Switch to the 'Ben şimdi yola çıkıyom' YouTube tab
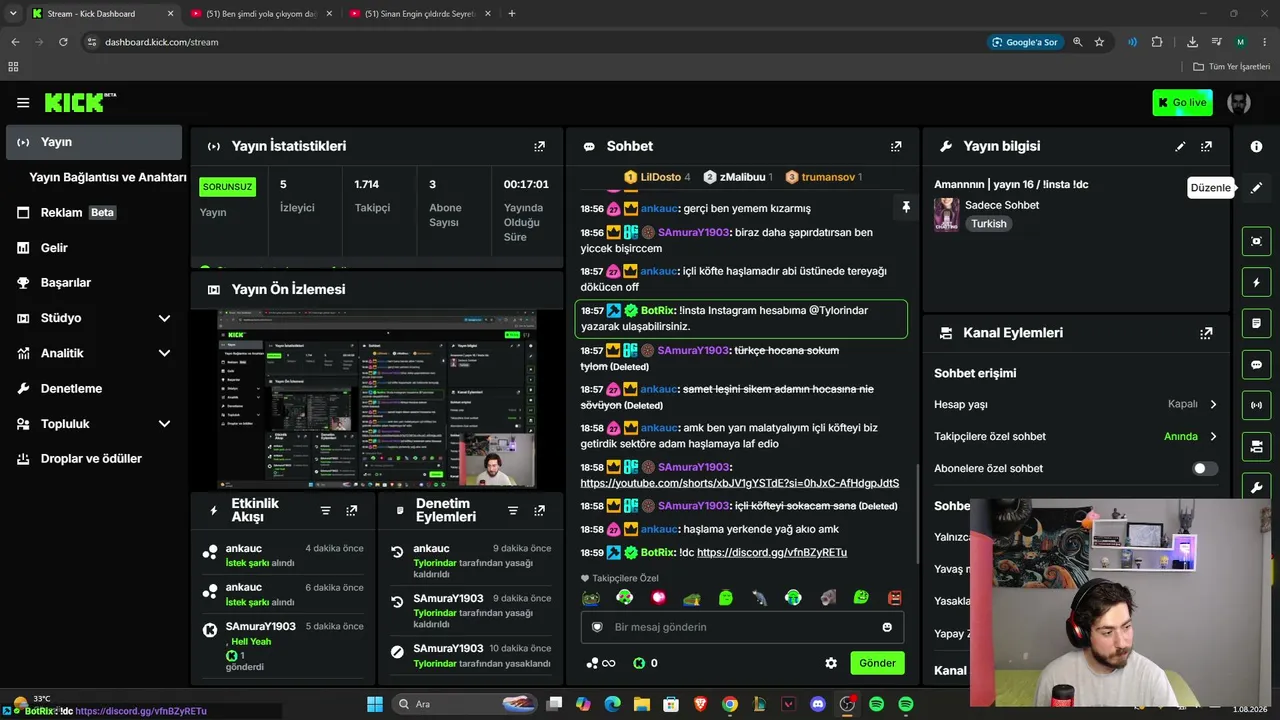Viewport: 1280px width, 720px height. click(x=262, y=14)
